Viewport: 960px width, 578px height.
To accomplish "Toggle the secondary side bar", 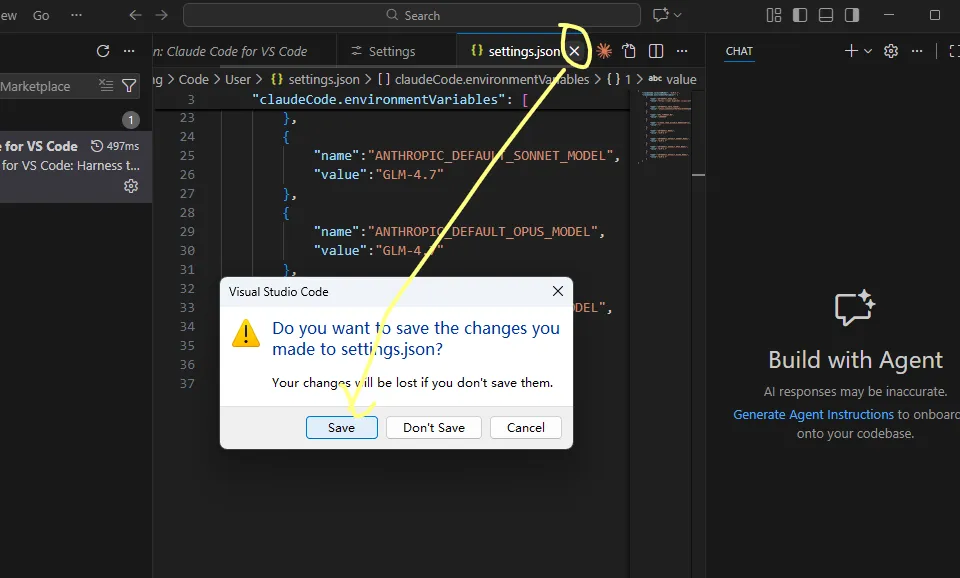I will (852, 15).
